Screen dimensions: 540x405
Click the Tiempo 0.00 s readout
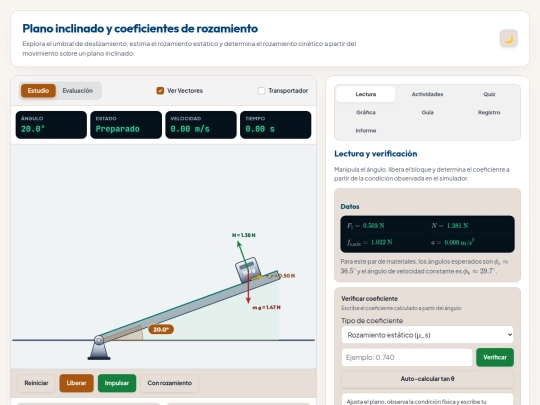pos(276,125)
